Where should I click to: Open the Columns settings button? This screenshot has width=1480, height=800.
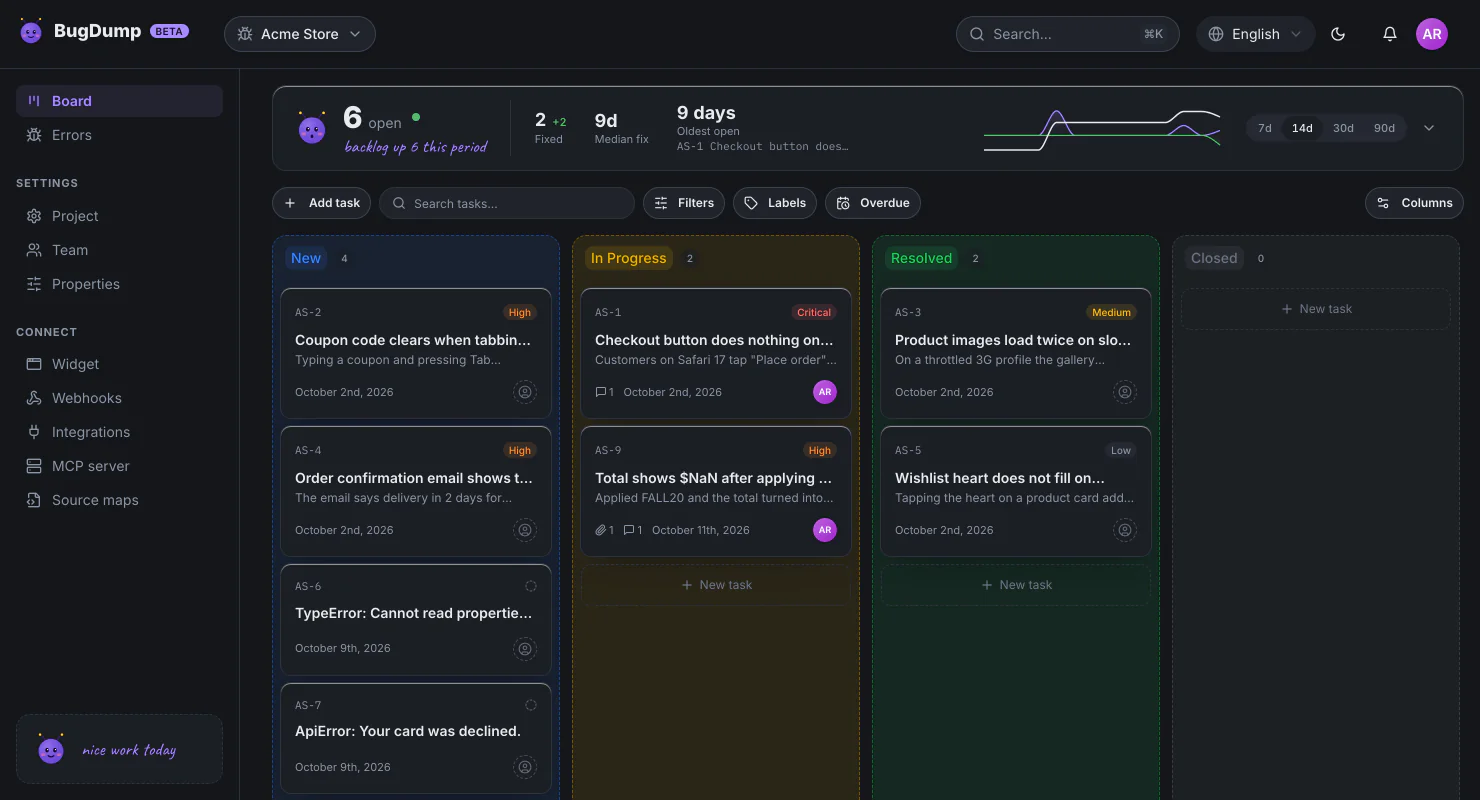(x=1414, y=203)
